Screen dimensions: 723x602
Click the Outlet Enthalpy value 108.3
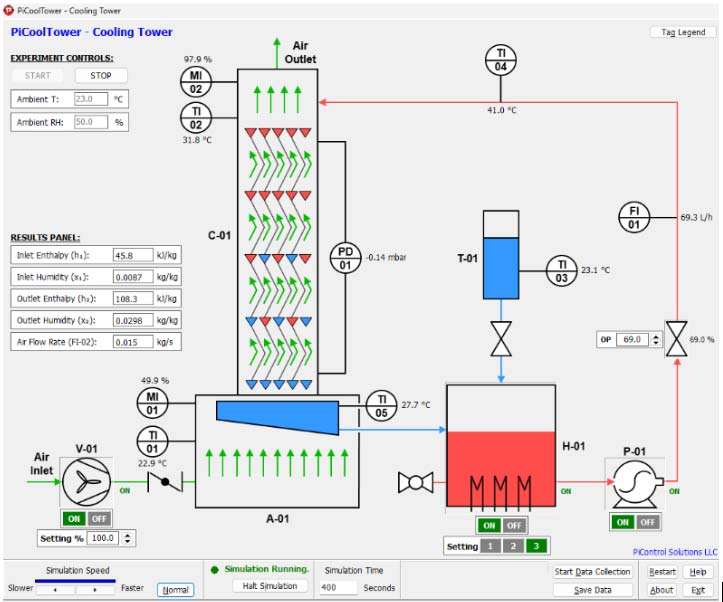pyautogui.click(x=133, y=298)
